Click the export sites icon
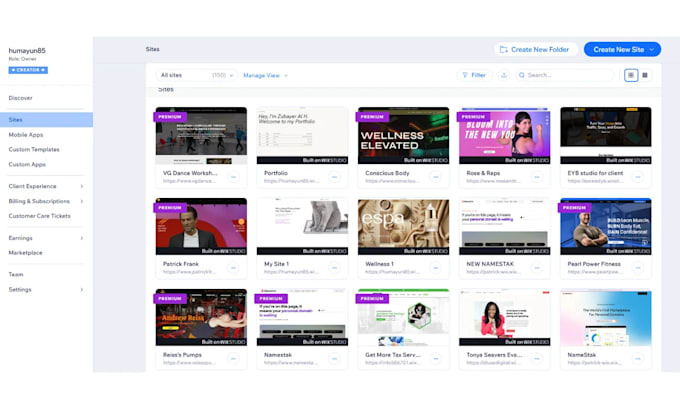The height and width of the screenshot is (409, 680). 503,75
